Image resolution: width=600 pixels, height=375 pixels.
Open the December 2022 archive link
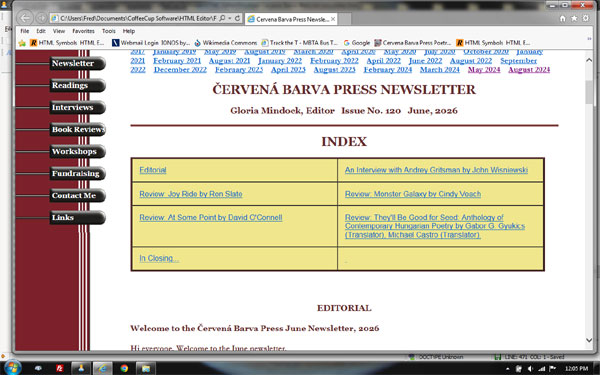tap(180, 70)
